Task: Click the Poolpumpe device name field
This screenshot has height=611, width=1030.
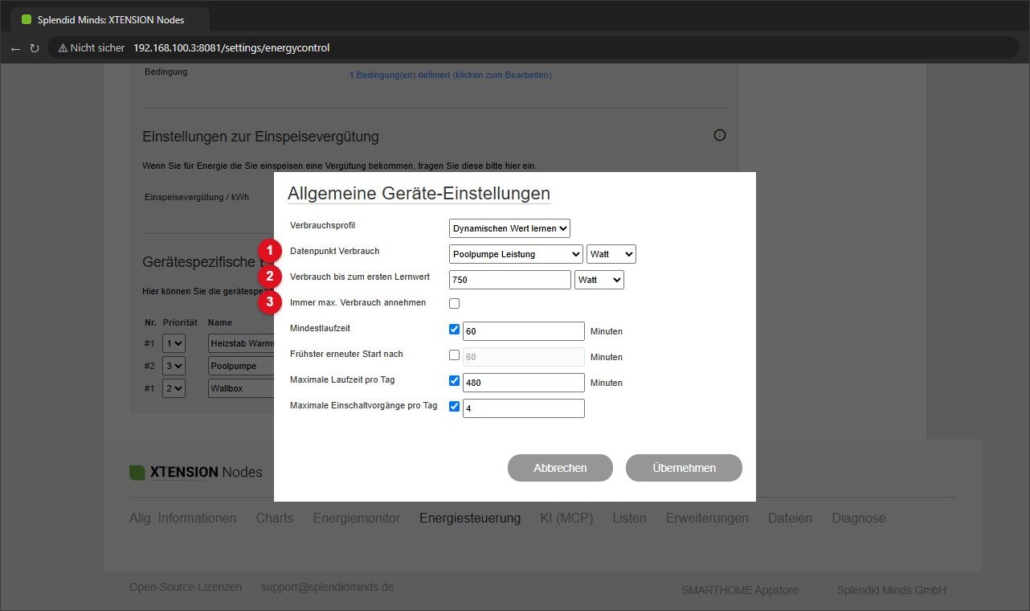Action: click(241, 366)
